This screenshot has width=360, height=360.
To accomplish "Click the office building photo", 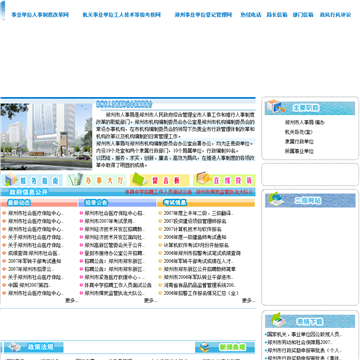I will point(46,137).
